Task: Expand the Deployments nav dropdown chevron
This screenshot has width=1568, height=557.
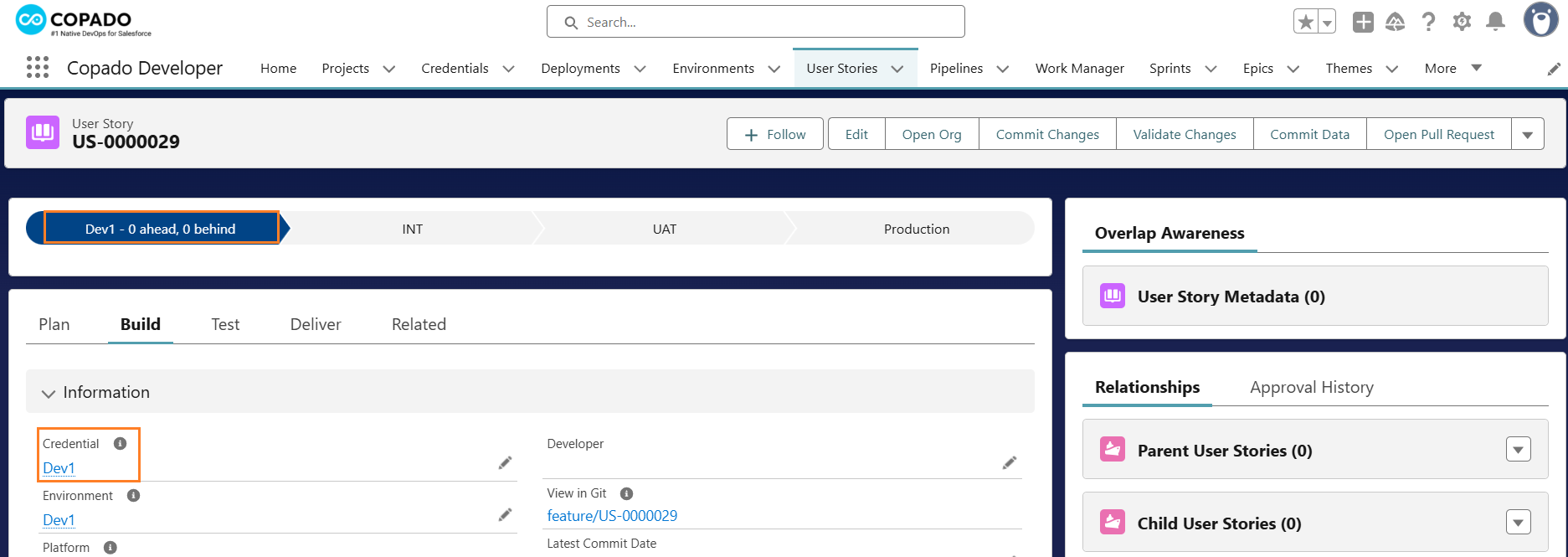Action: 640,69
